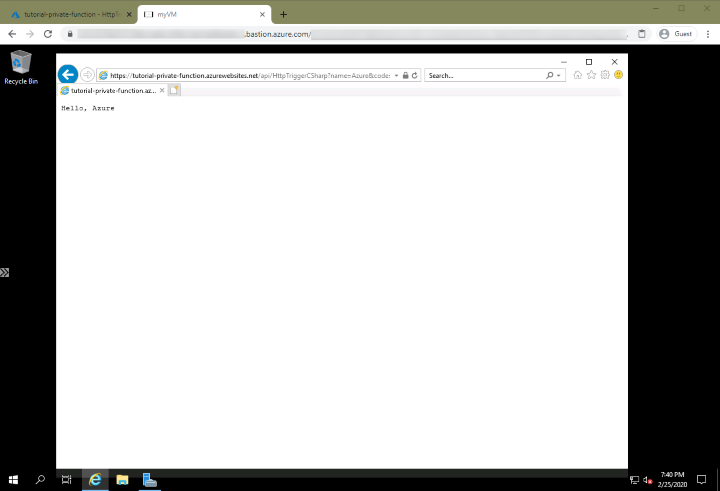Screen dimensions: 720x491
Task: Open the Action Center notifications icon
Action: pyautogui.click(x=701, y=480)
